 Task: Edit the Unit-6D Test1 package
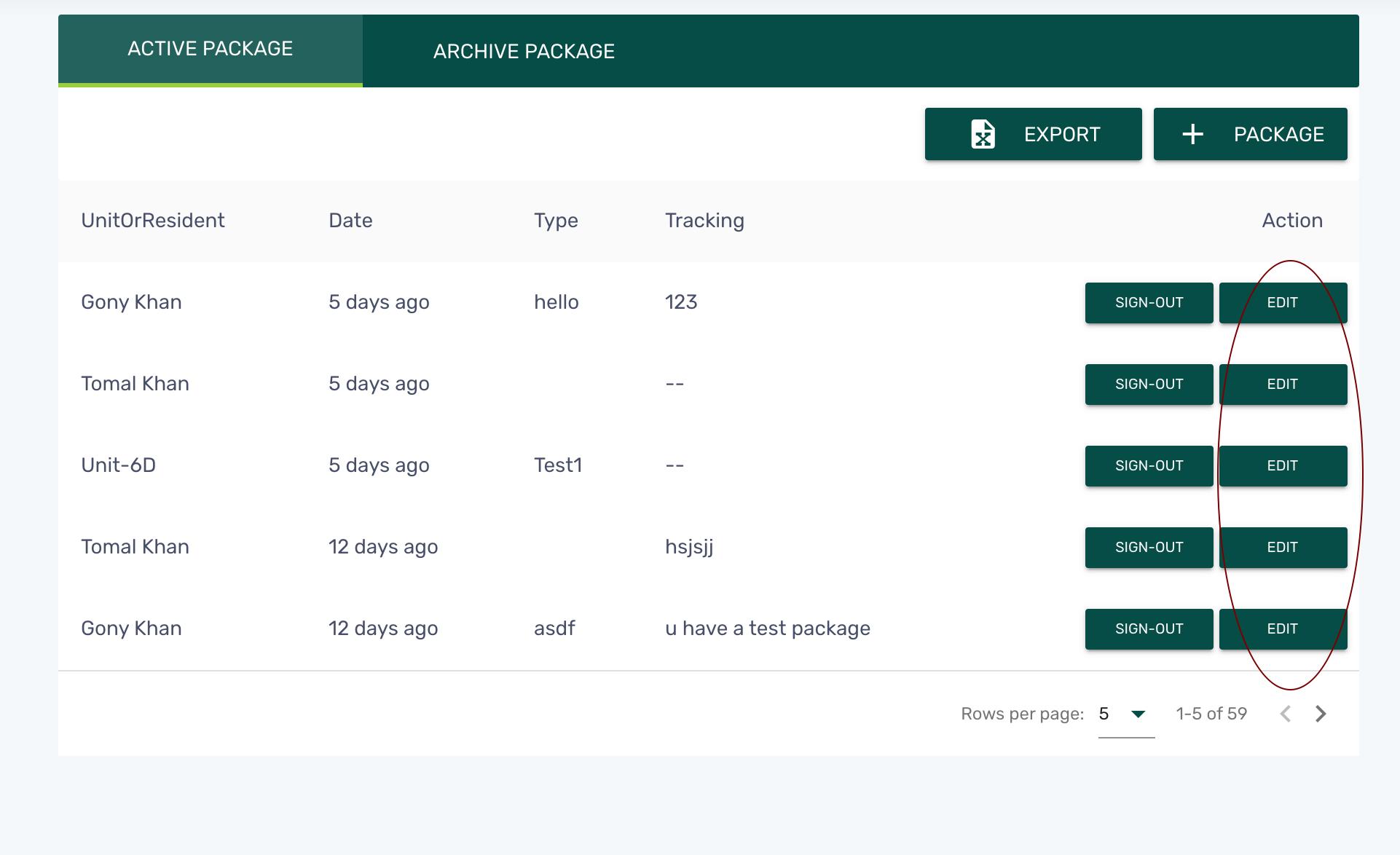click(x=1282, y=465)
